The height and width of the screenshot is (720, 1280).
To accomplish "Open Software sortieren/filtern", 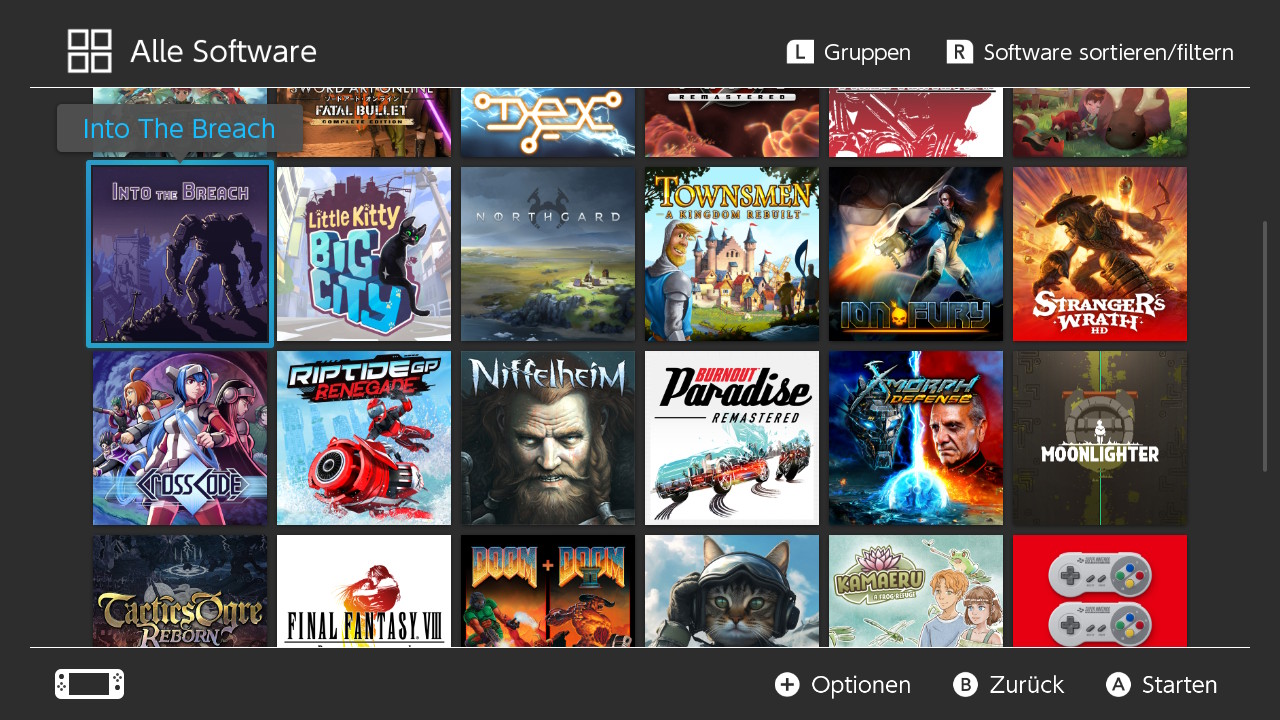I will click(x=1108, y=52).
